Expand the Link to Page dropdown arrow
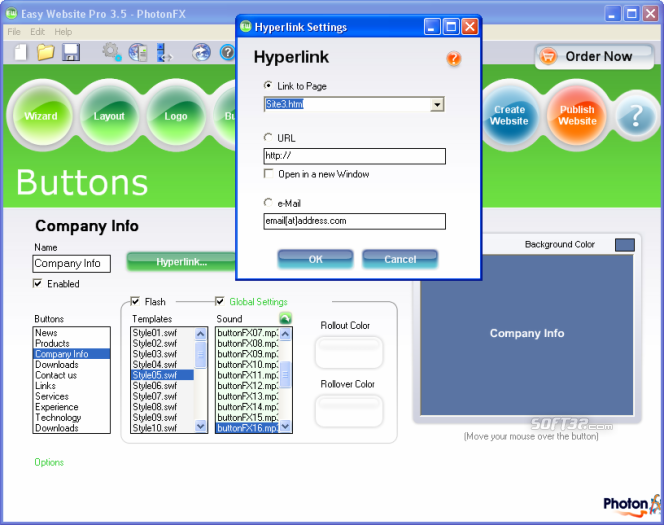This screenshot has width=664, height=525. (x=437, y=104)
